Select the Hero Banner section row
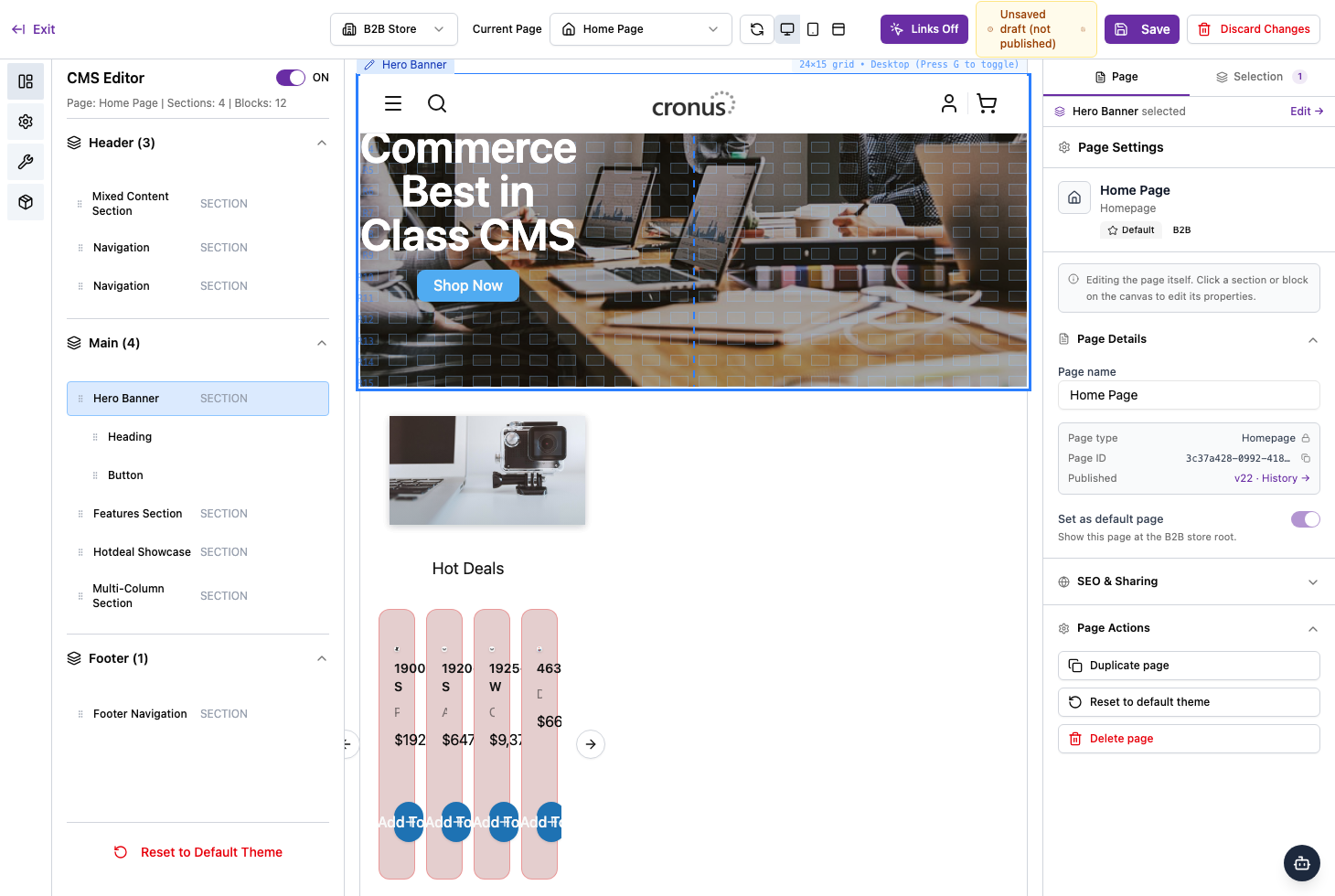Image resolution: width=1335 pixels, height=896 pixels. click(198, 399)
